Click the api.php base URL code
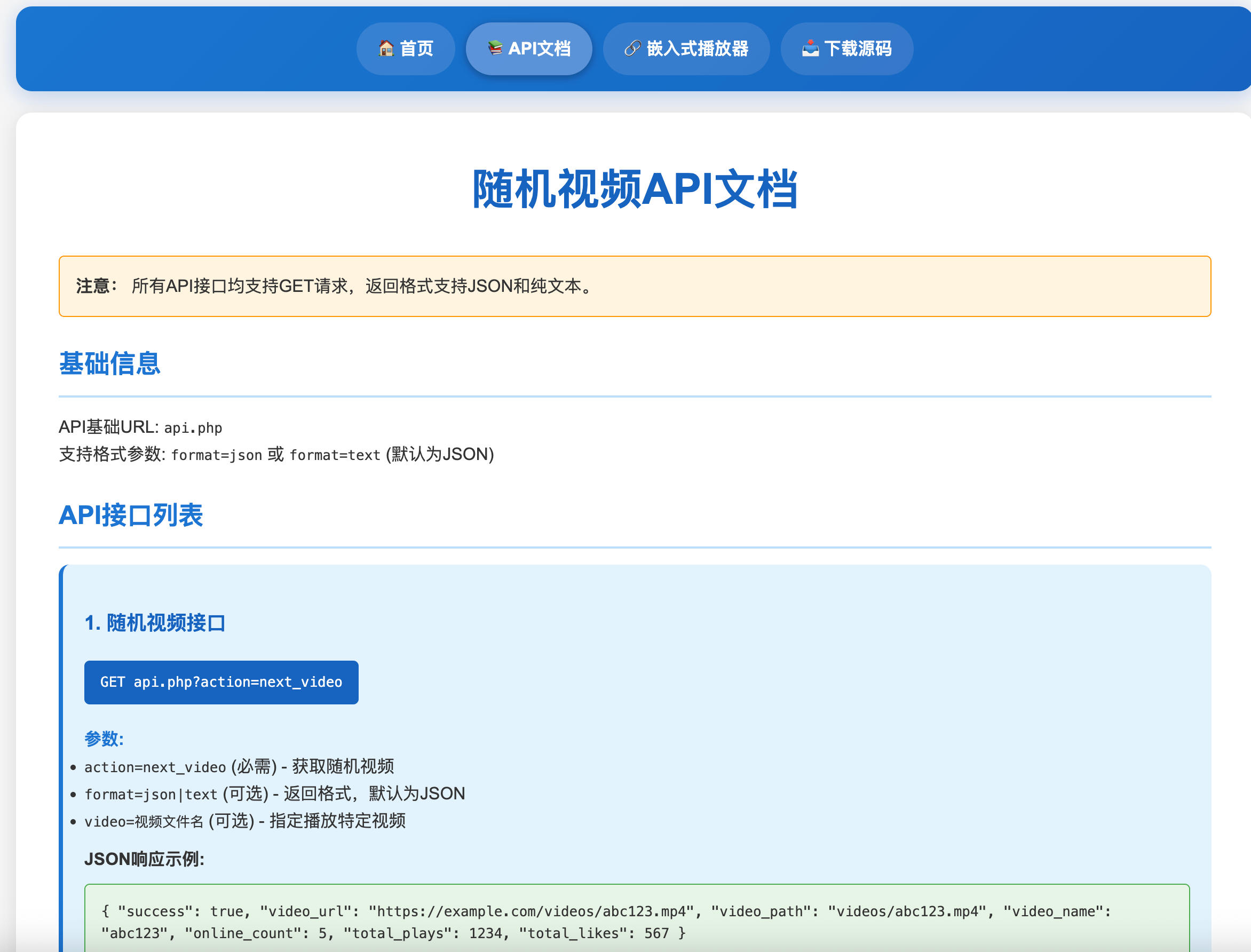This screenshot has width=1251, height=952. coord(193,428)
